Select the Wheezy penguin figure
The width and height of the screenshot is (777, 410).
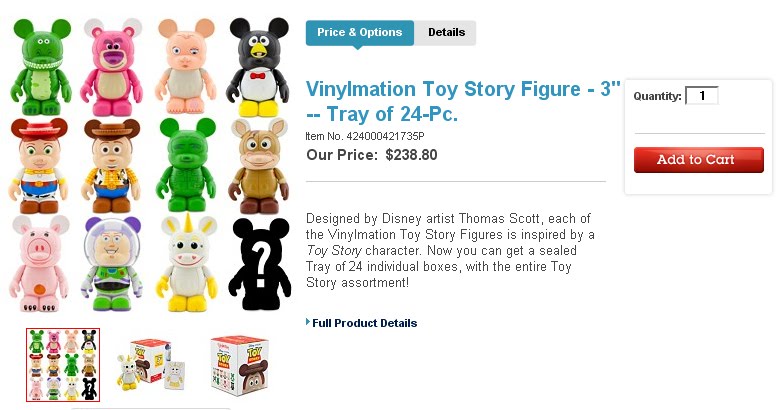coord(260,66)
